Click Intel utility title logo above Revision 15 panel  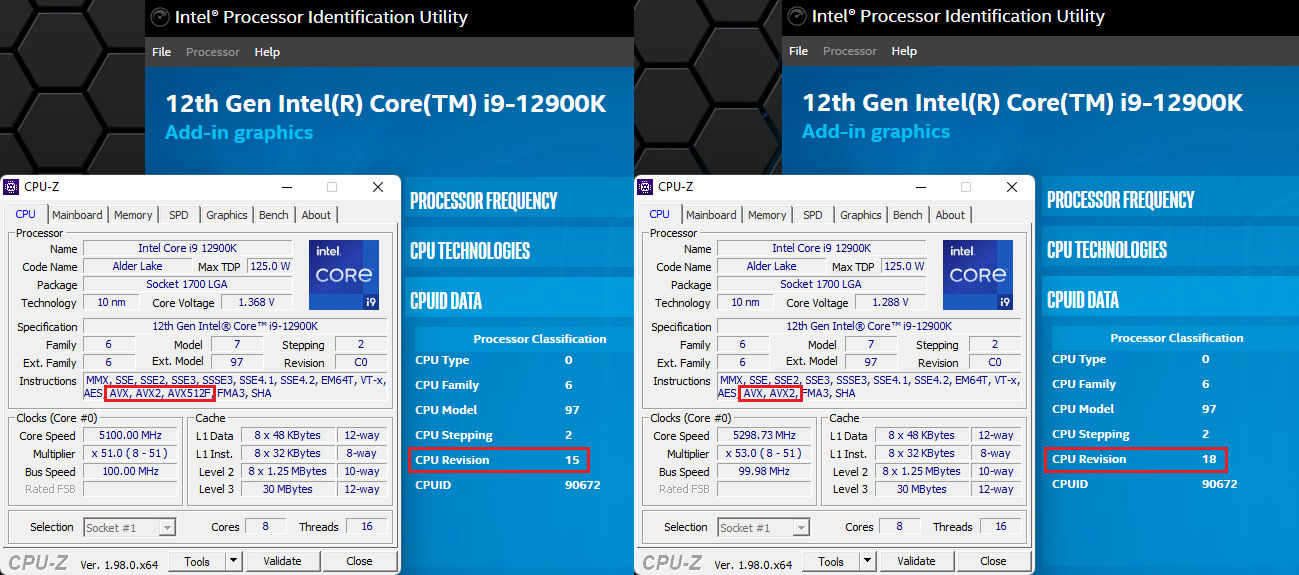click(159, 17)
